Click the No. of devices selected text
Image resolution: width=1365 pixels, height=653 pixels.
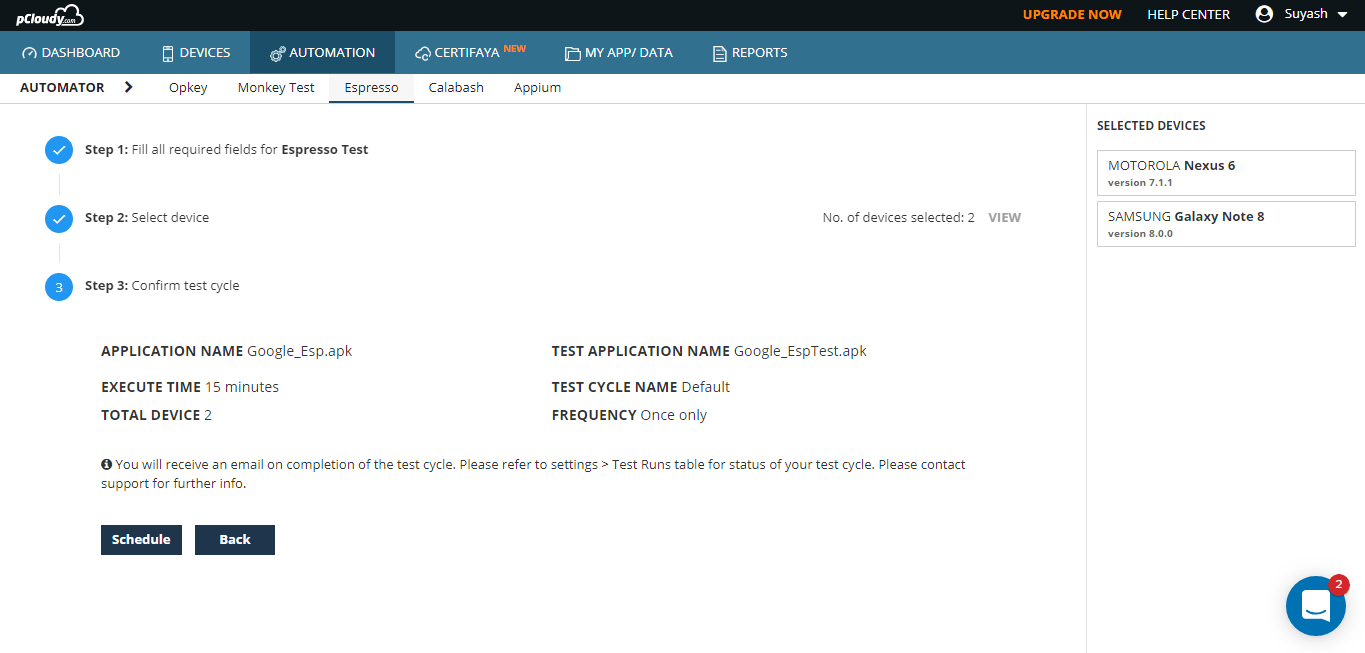click(x=899, y=218)
